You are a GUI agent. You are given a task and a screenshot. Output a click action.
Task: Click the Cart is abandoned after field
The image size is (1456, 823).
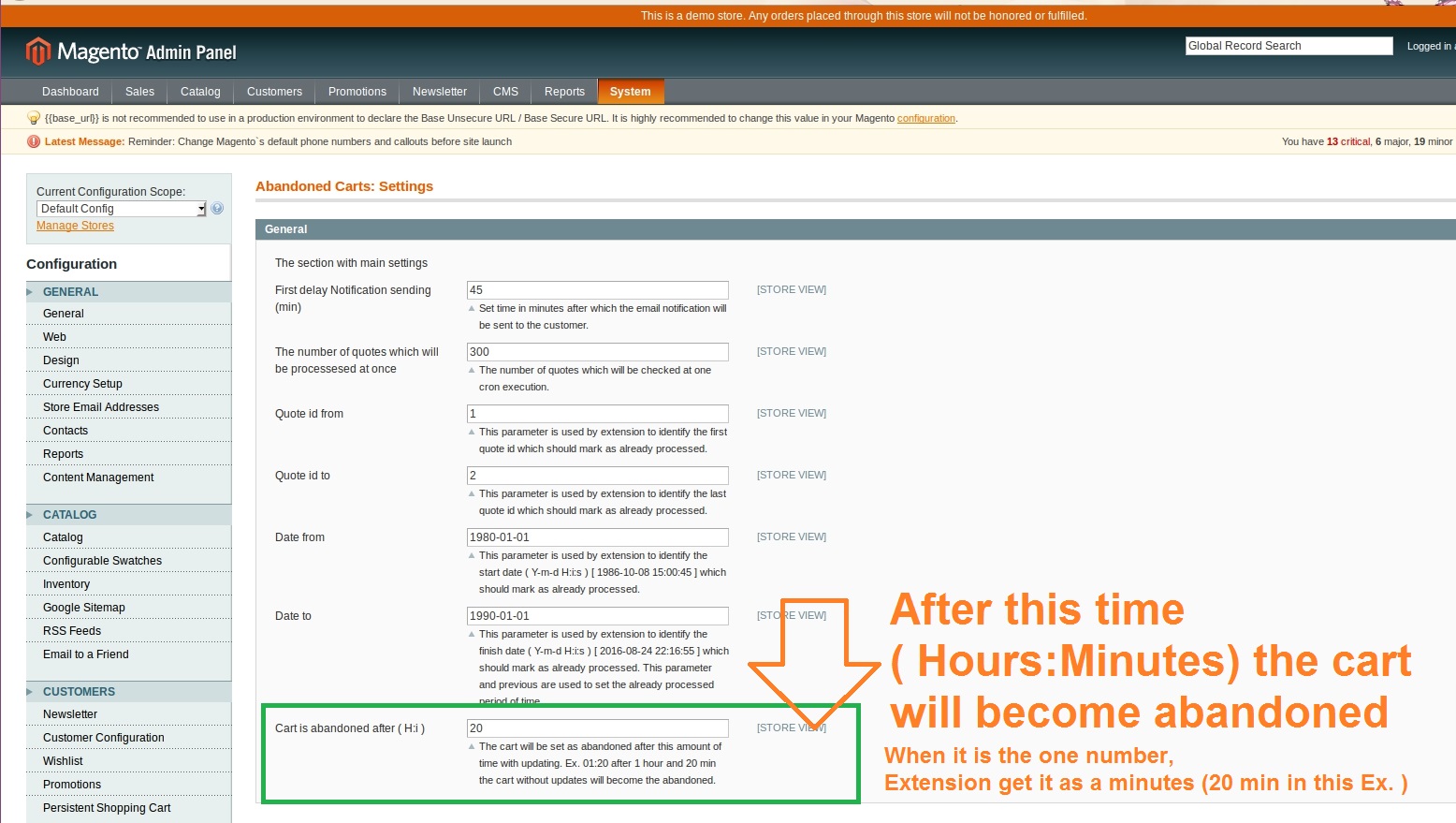coord(598,728)
